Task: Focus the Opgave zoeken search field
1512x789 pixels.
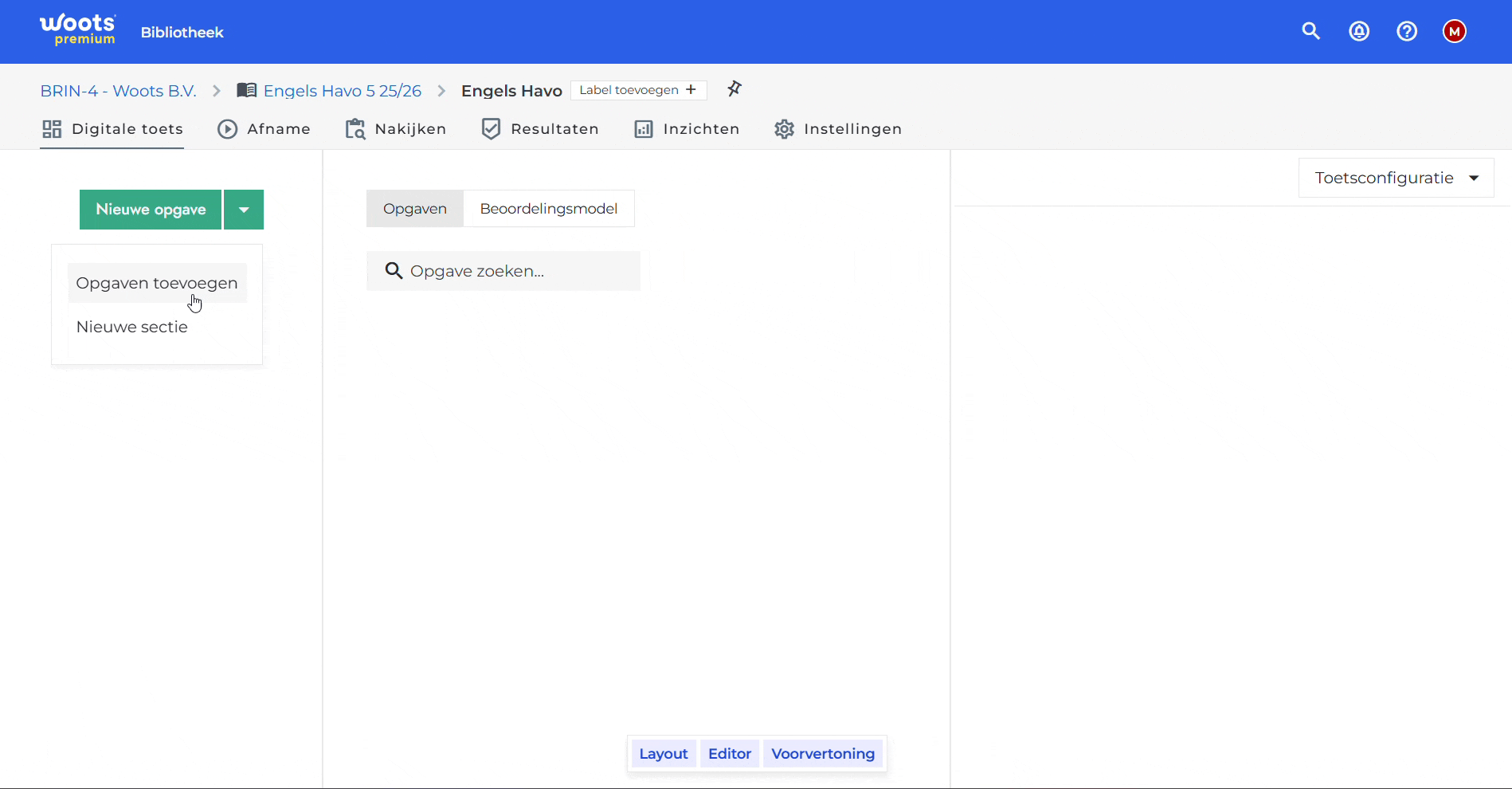Action: click(x=503, y=271)
